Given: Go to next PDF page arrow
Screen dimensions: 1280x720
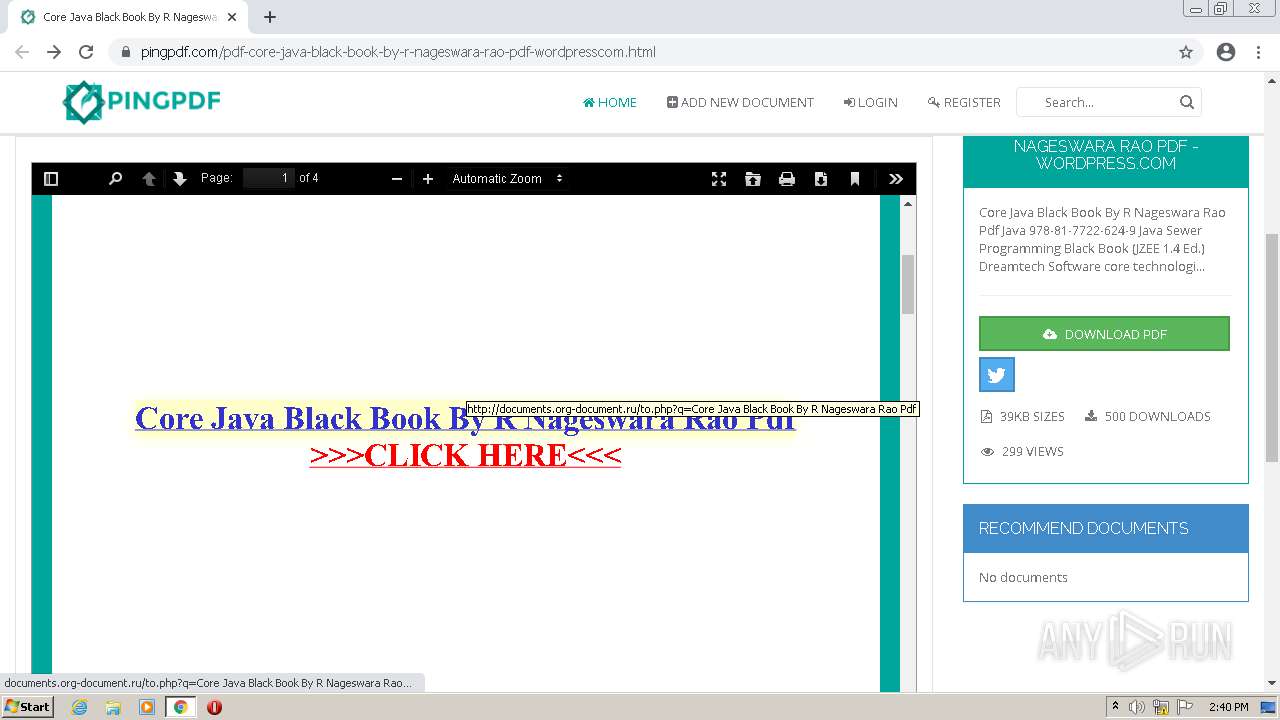Looking at the screenshot, I should click(180, 179).
